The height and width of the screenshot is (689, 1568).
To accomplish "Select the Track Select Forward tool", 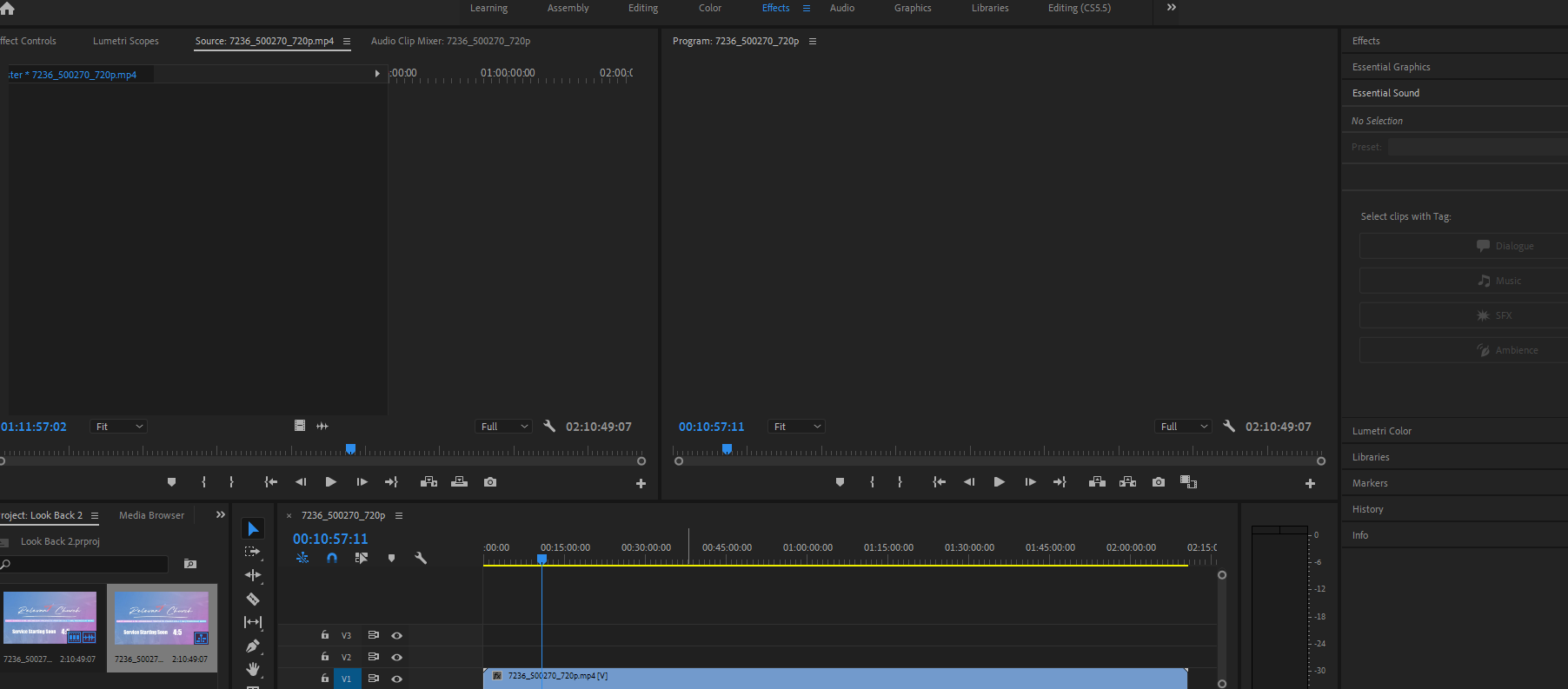I will pos(253,552).
